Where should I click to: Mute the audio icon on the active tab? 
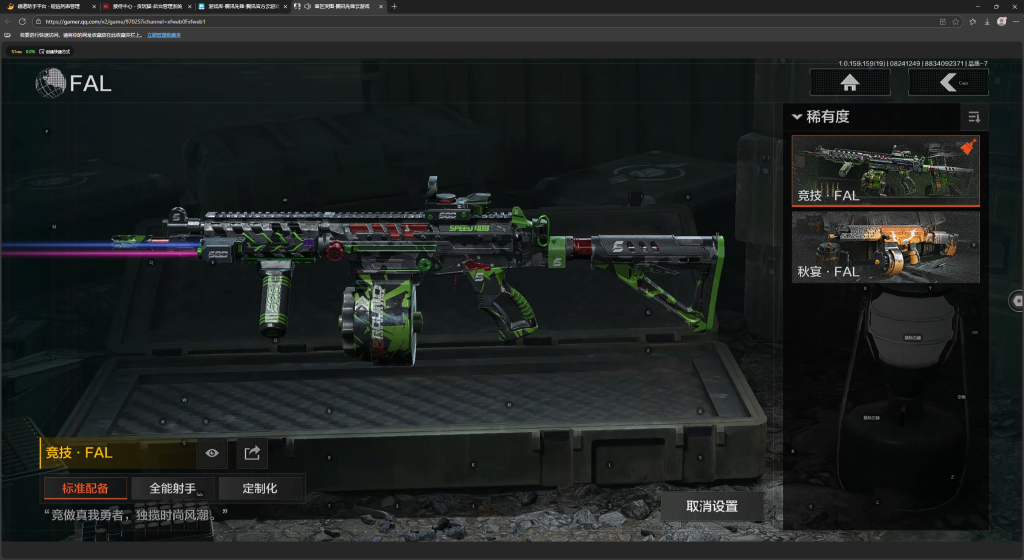pyautogui.click(x=307, y=7)
